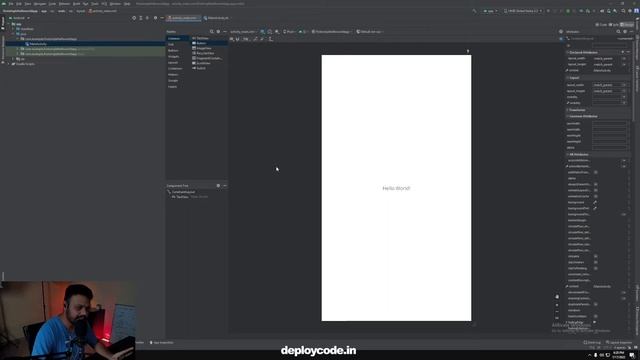Click the Select Design Surface icon
Screen dimensions: 640x360
(262, 31)
